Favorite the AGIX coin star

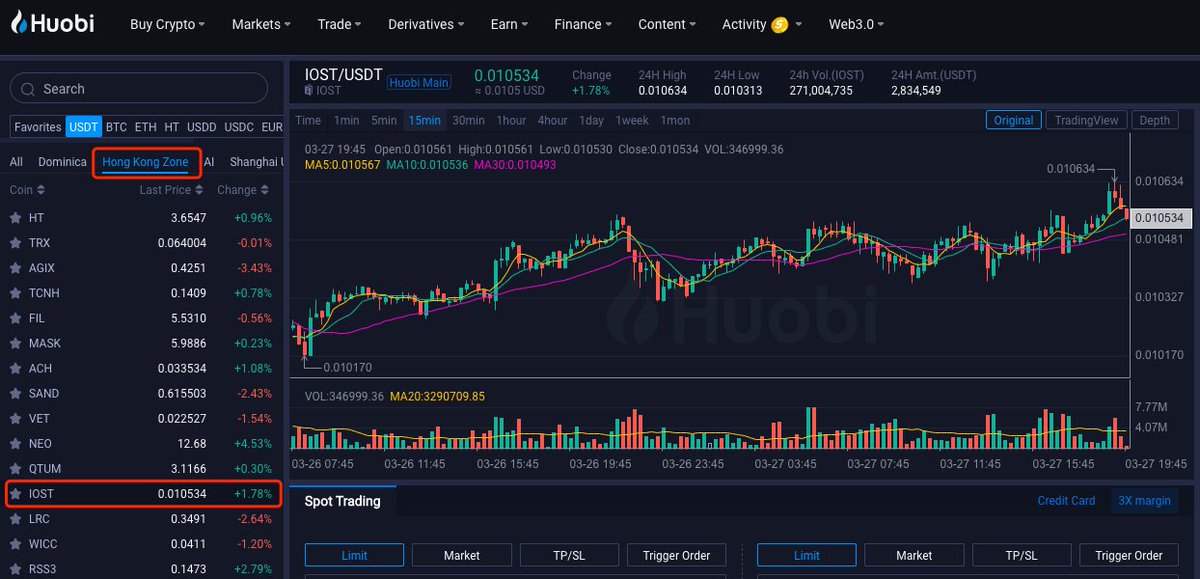(14, 268)
